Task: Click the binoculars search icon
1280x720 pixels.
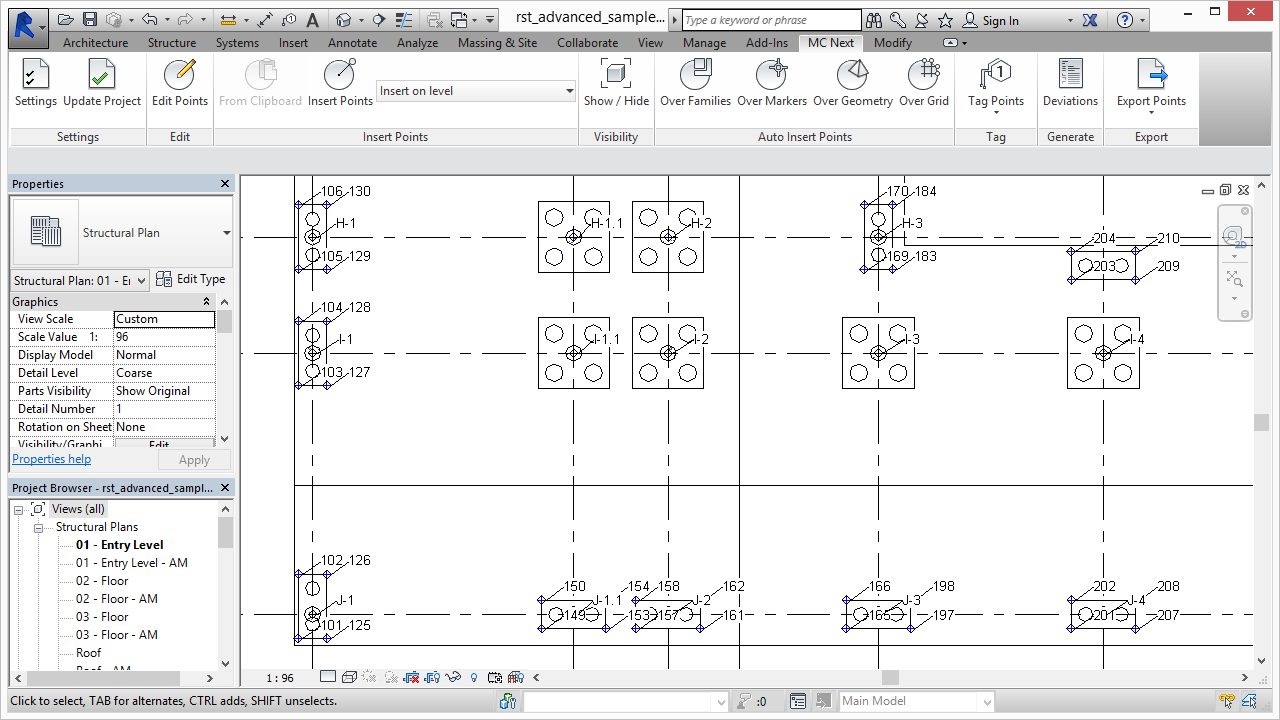Action: pyautogui.click(x=874, y=20)
